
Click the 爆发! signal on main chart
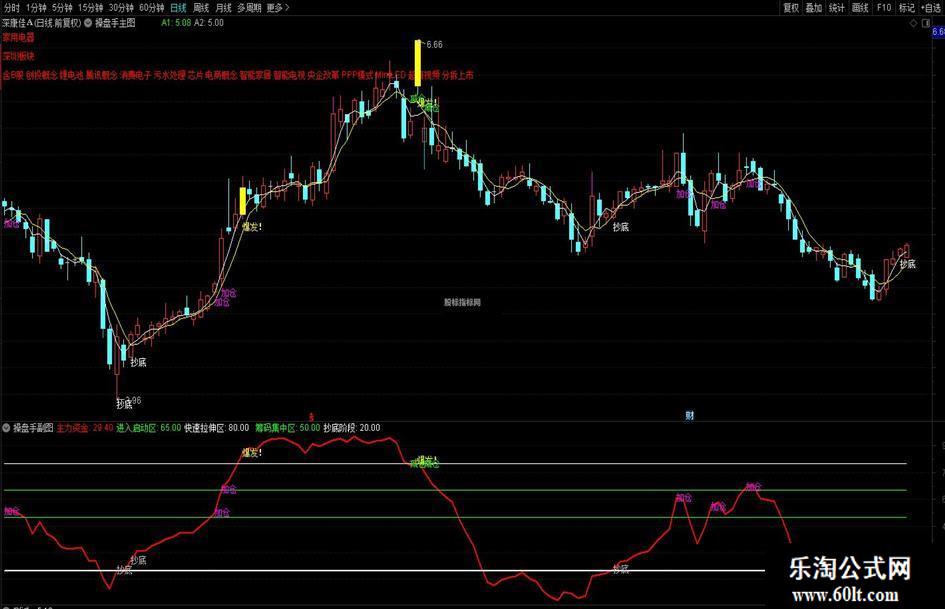click(x=252, y=227)
